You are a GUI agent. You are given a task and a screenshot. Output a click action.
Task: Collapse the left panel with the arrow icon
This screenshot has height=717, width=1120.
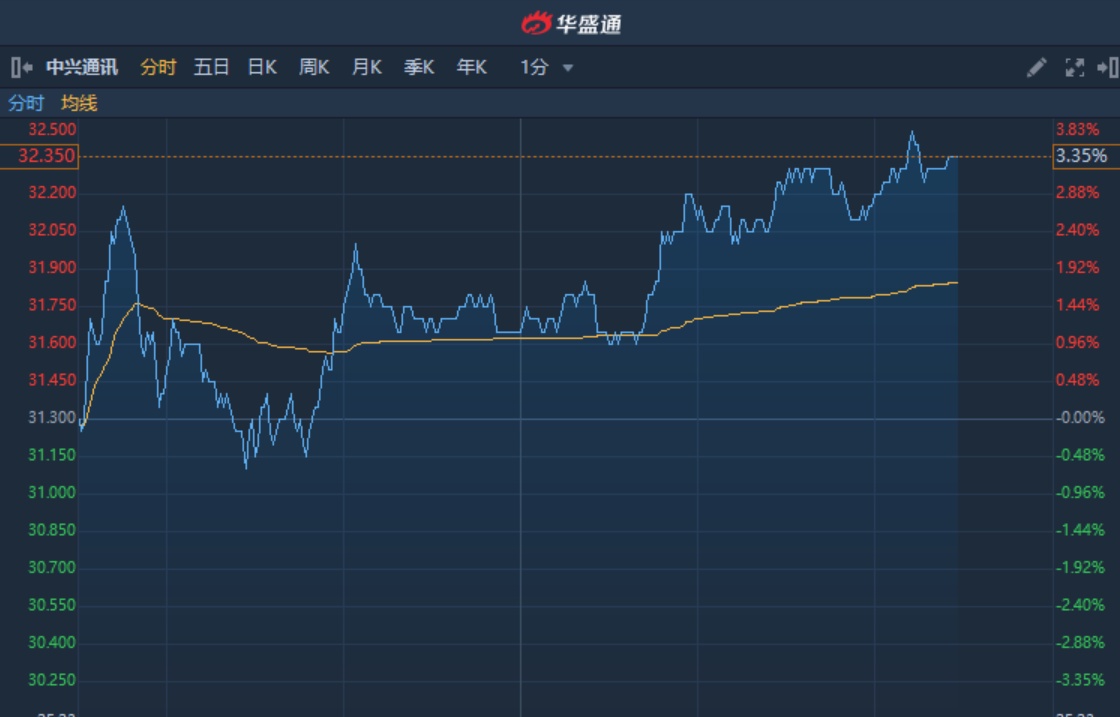(x=21, y=67)
